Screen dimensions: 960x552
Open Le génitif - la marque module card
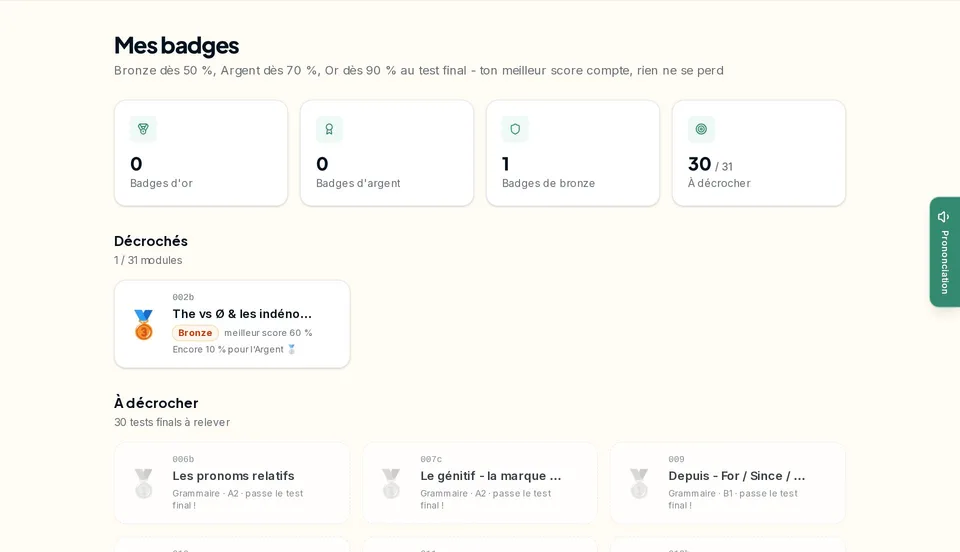(480, 483)
